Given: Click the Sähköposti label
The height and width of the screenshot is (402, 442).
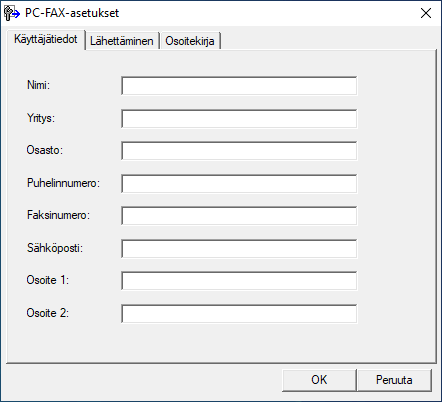Looking at the screenshot, I should [55, 248].
